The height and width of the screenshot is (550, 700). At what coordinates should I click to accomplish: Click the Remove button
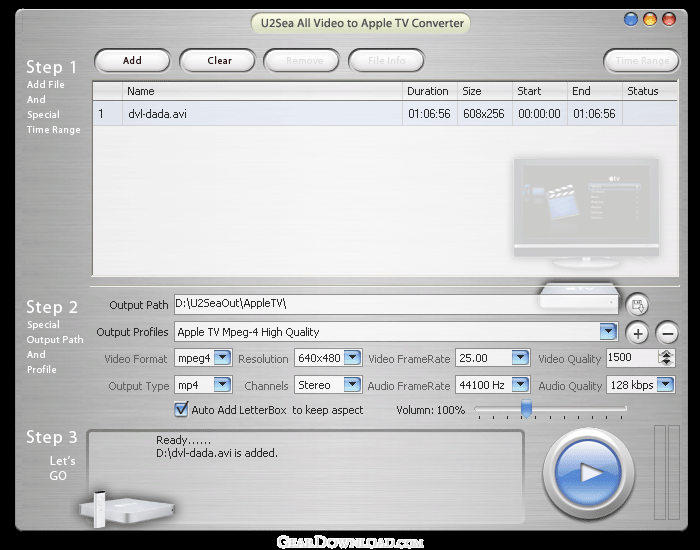coord(302,61)
